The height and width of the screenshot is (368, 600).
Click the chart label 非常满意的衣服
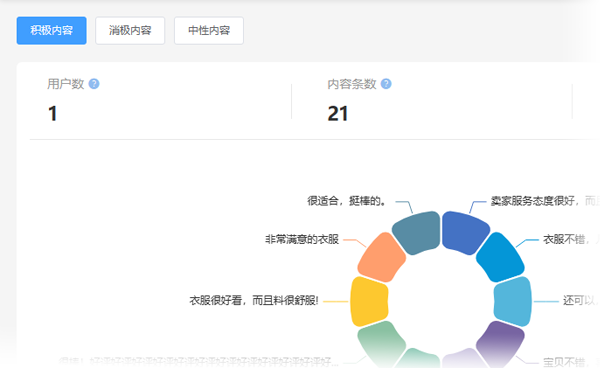(x=302, y=239)
